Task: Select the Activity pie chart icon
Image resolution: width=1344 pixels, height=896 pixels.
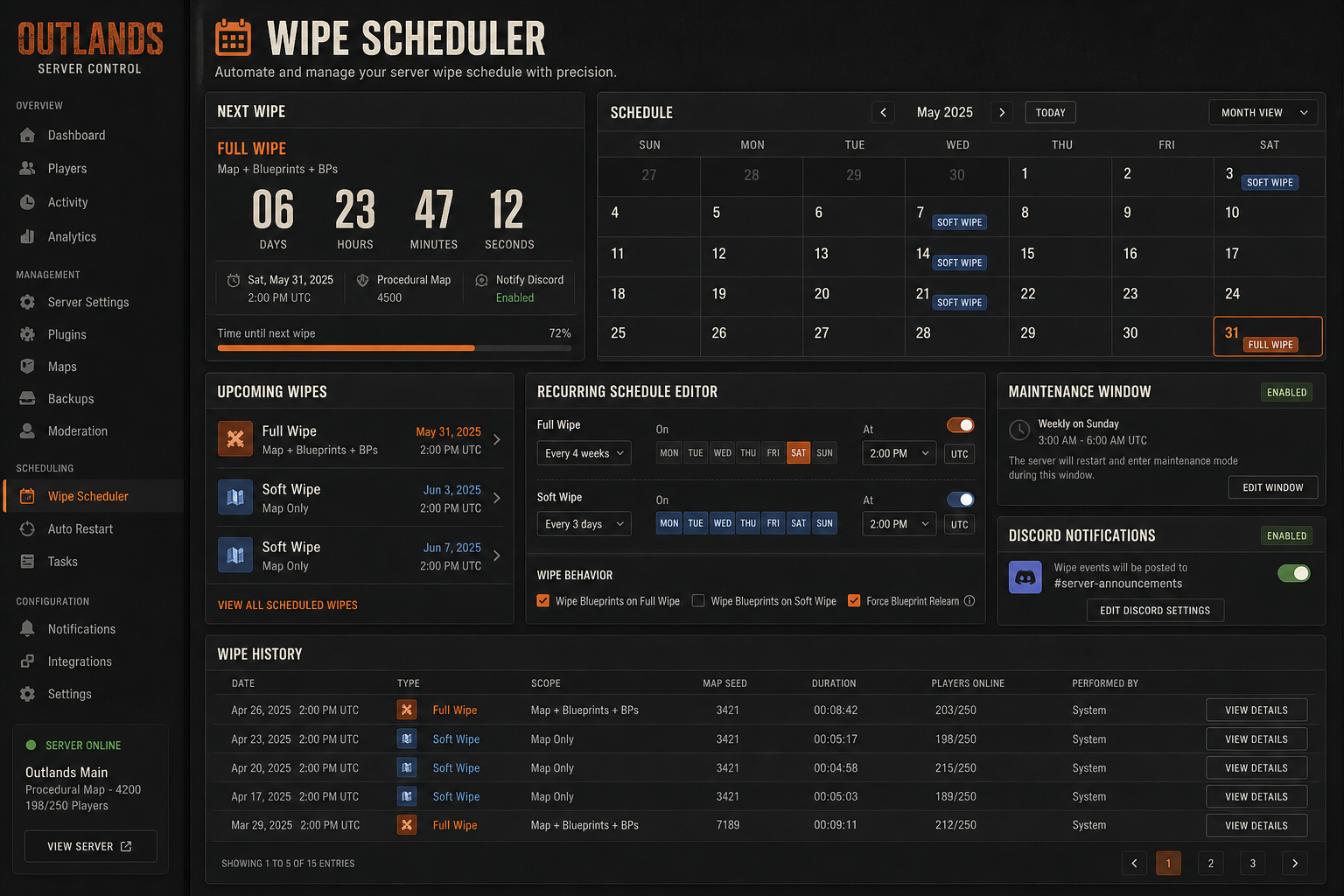Action: [28, 202]
